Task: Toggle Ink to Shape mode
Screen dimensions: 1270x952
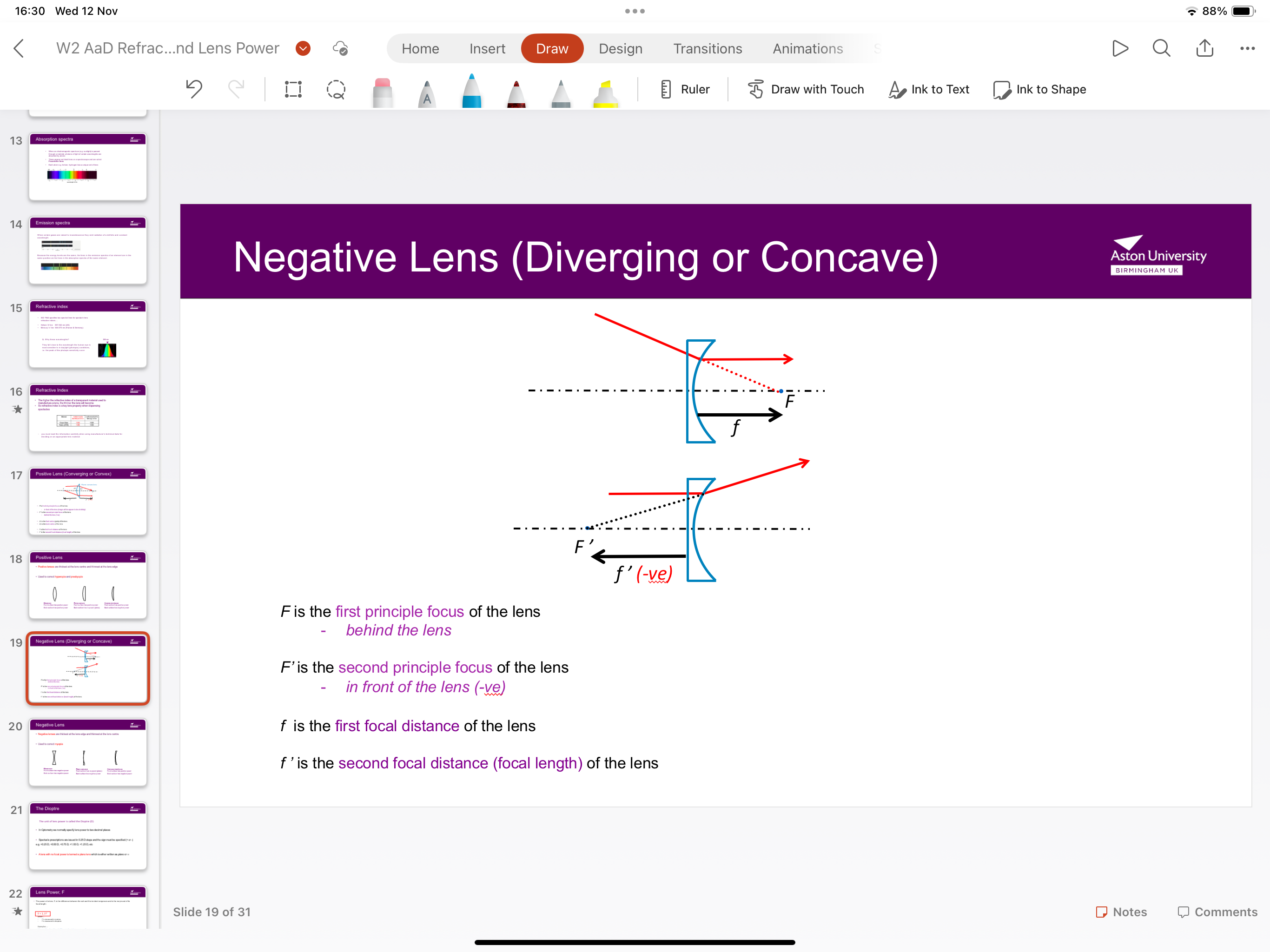Action: 1040,89
